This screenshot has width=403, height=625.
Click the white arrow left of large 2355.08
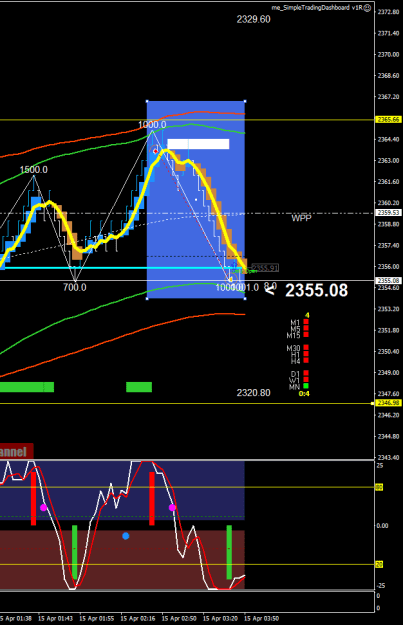[271, 291]
